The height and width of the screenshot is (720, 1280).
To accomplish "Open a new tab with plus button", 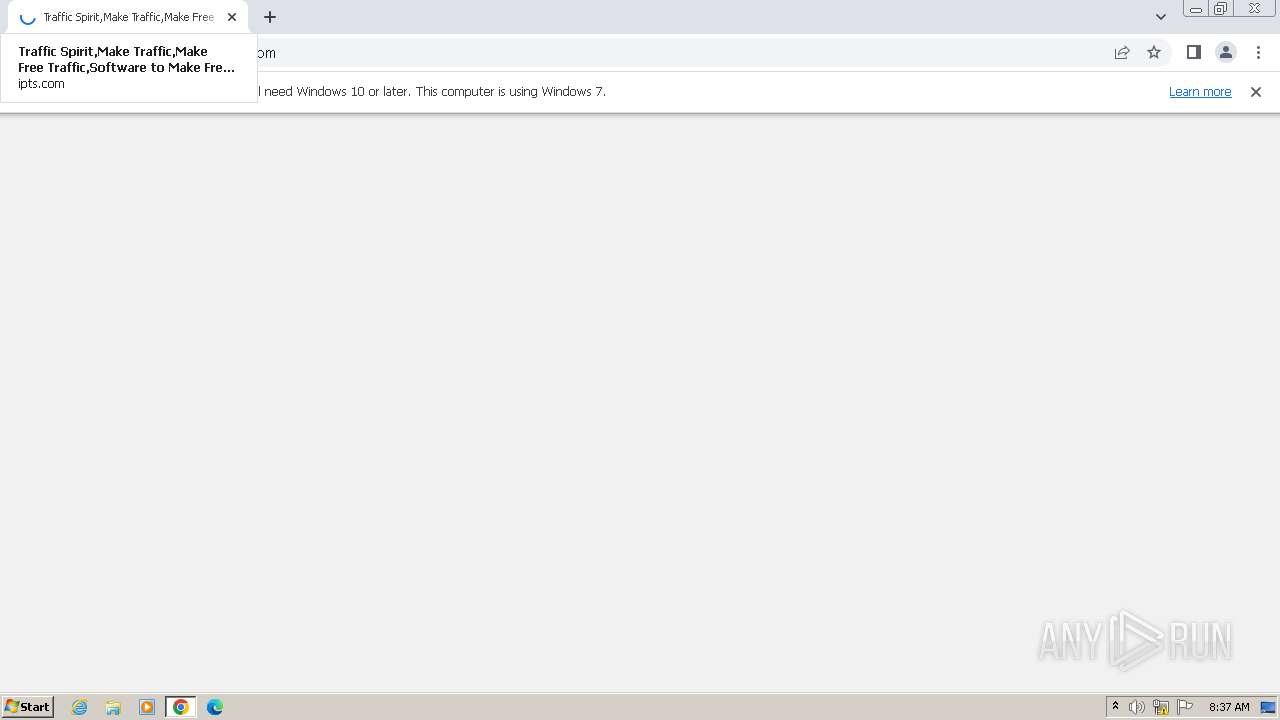I will click(x=270, y=17).
